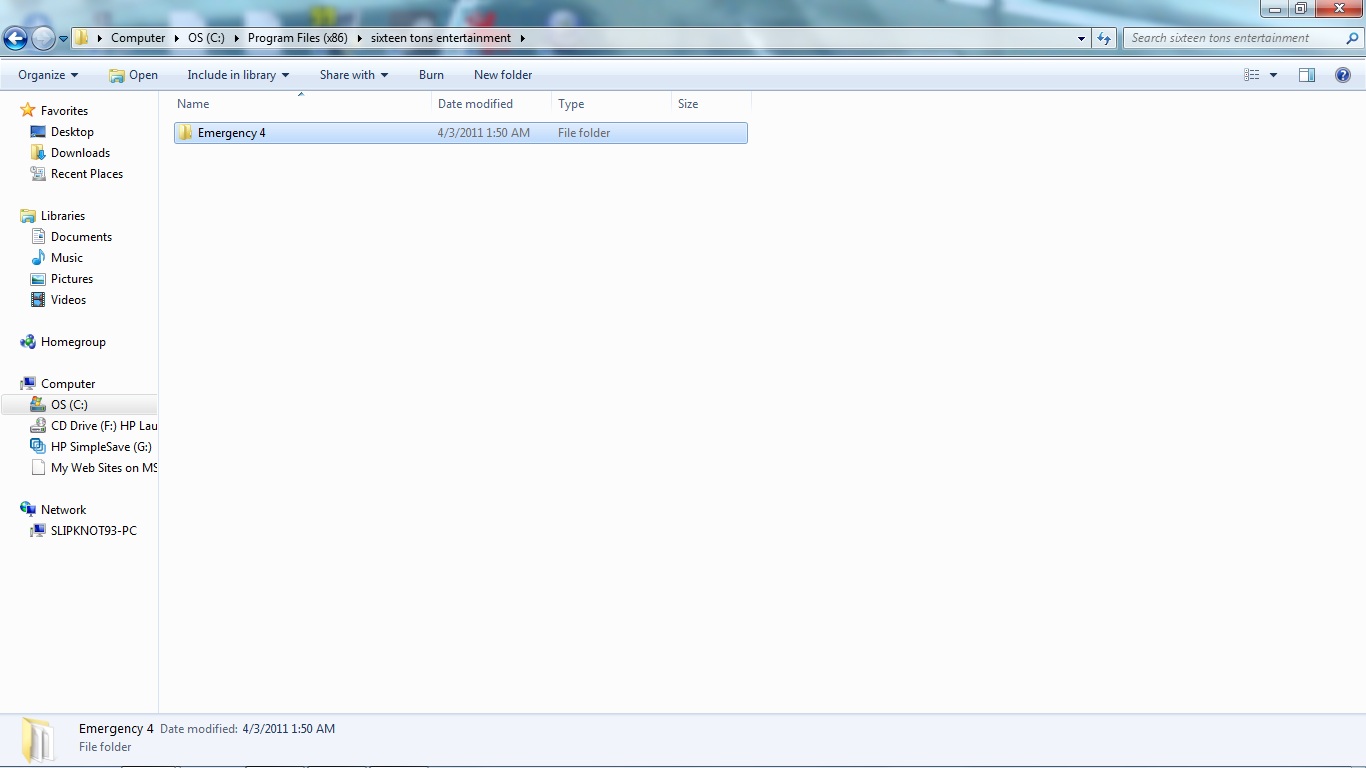Select Computer in the address breadcrumb

pos(138,38)
